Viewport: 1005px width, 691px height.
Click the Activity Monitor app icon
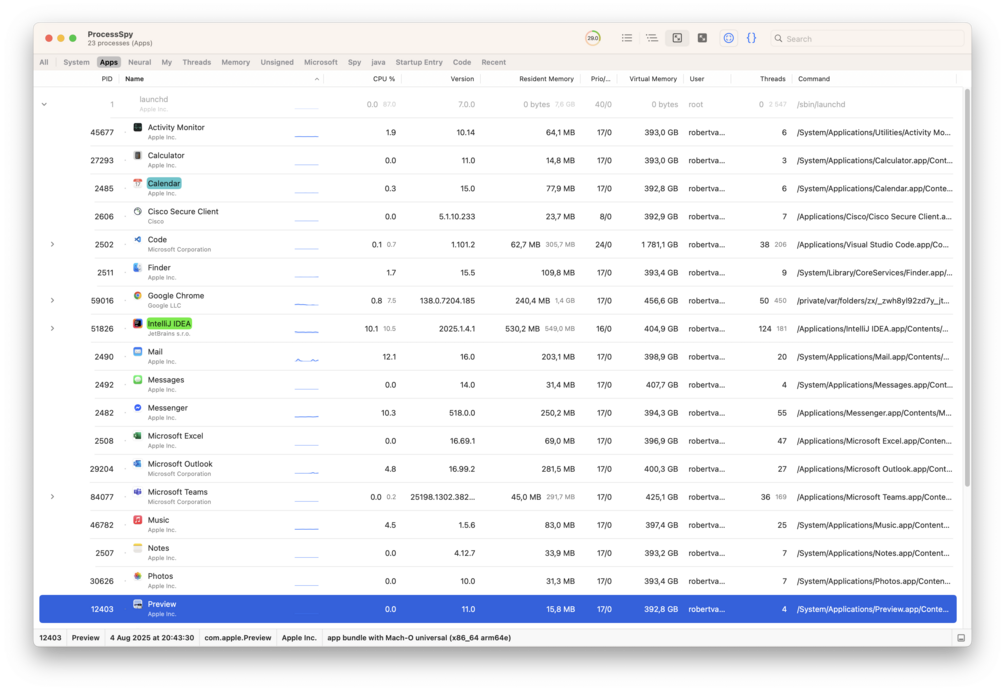137,128
